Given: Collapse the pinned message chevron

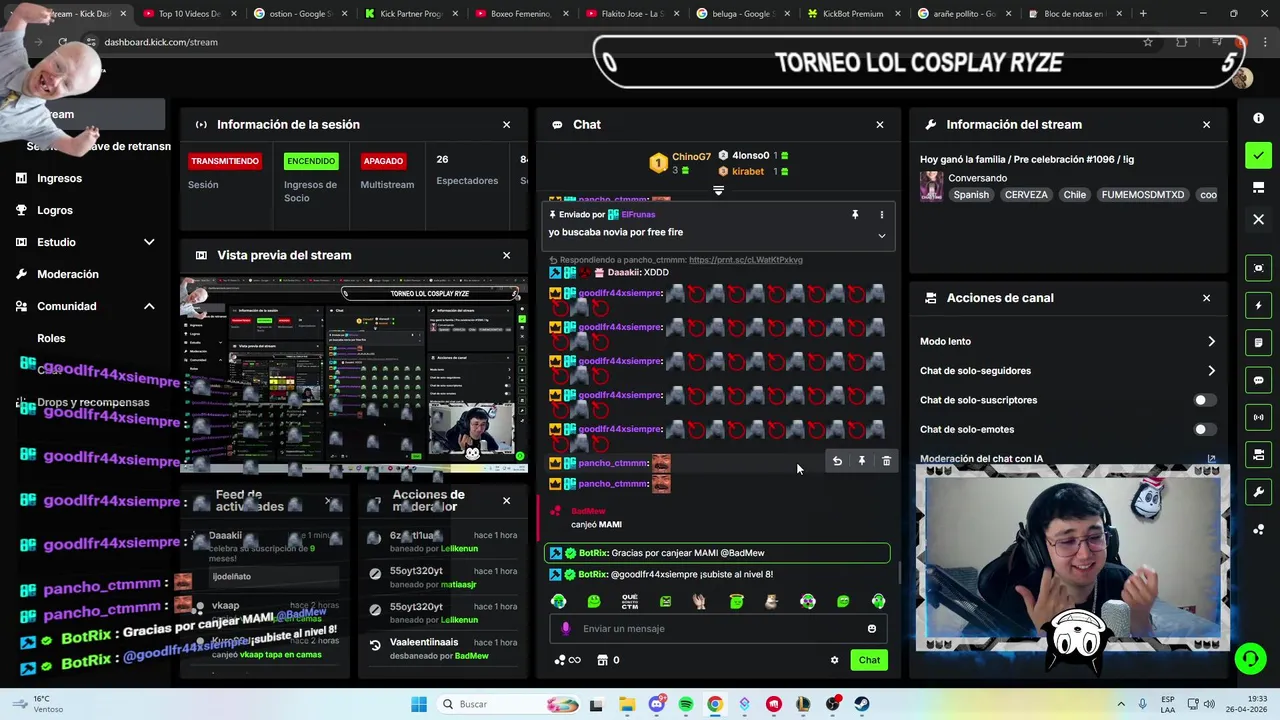Looking at the screenshot, I should pyautogui.click(x=881, y=235).
